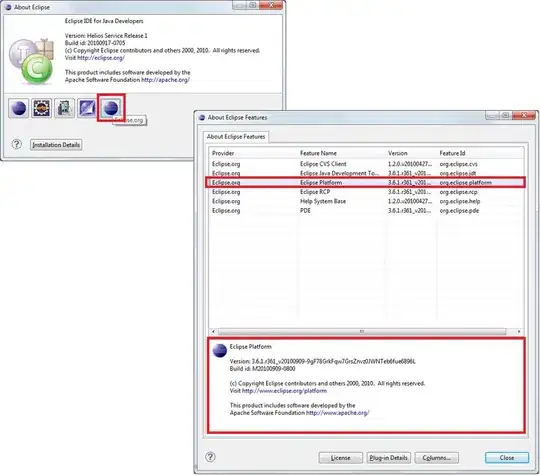Viewport: 540px width, 475px height.
Task: Sort by the Feature Id column header
Action: [452, 153]
